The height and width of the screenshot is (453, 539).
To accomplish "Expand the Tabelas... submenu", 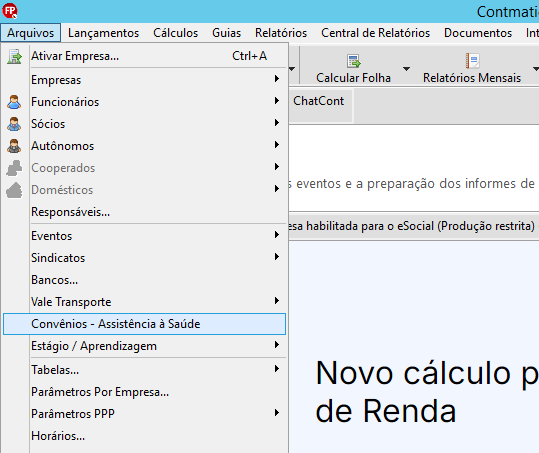I will (x=144, y=370).
